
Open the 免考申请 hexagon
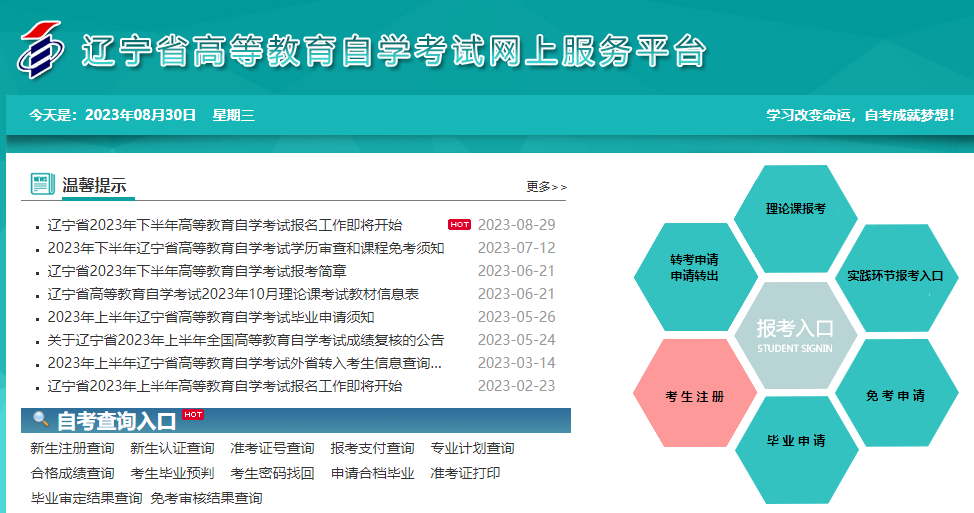pos(895,395)
